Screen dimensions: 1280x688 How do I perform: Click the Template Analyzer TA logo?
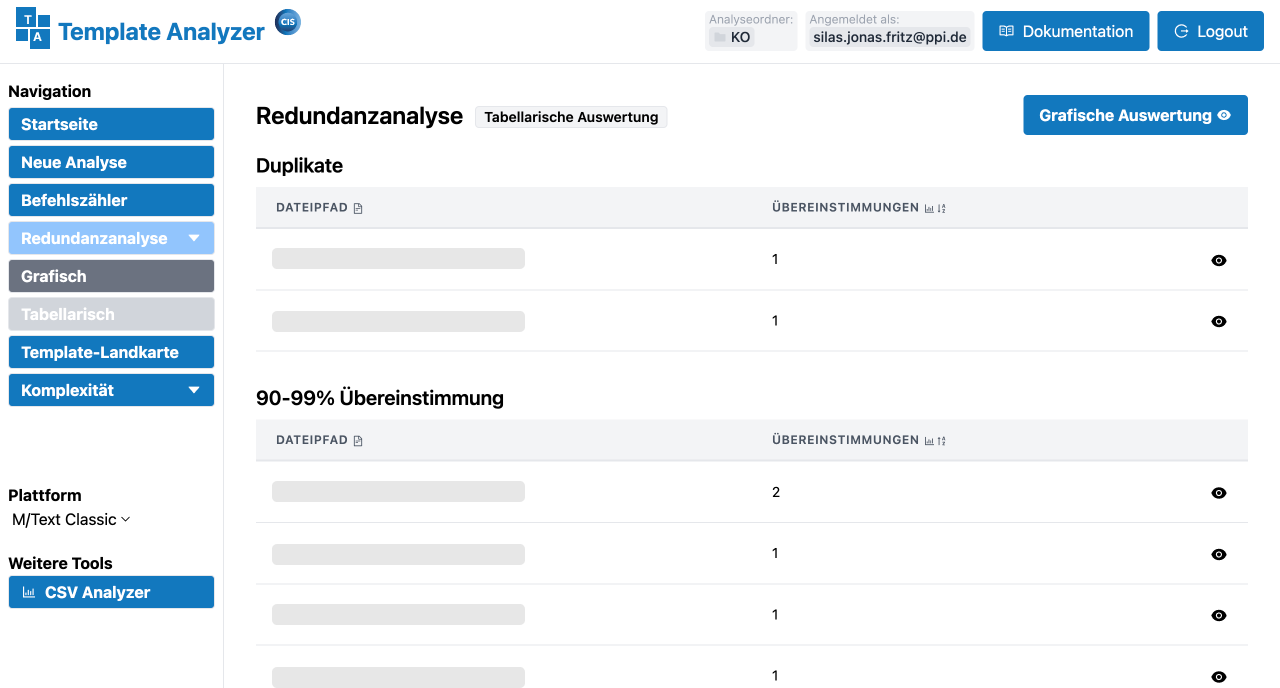coord(33,28)
